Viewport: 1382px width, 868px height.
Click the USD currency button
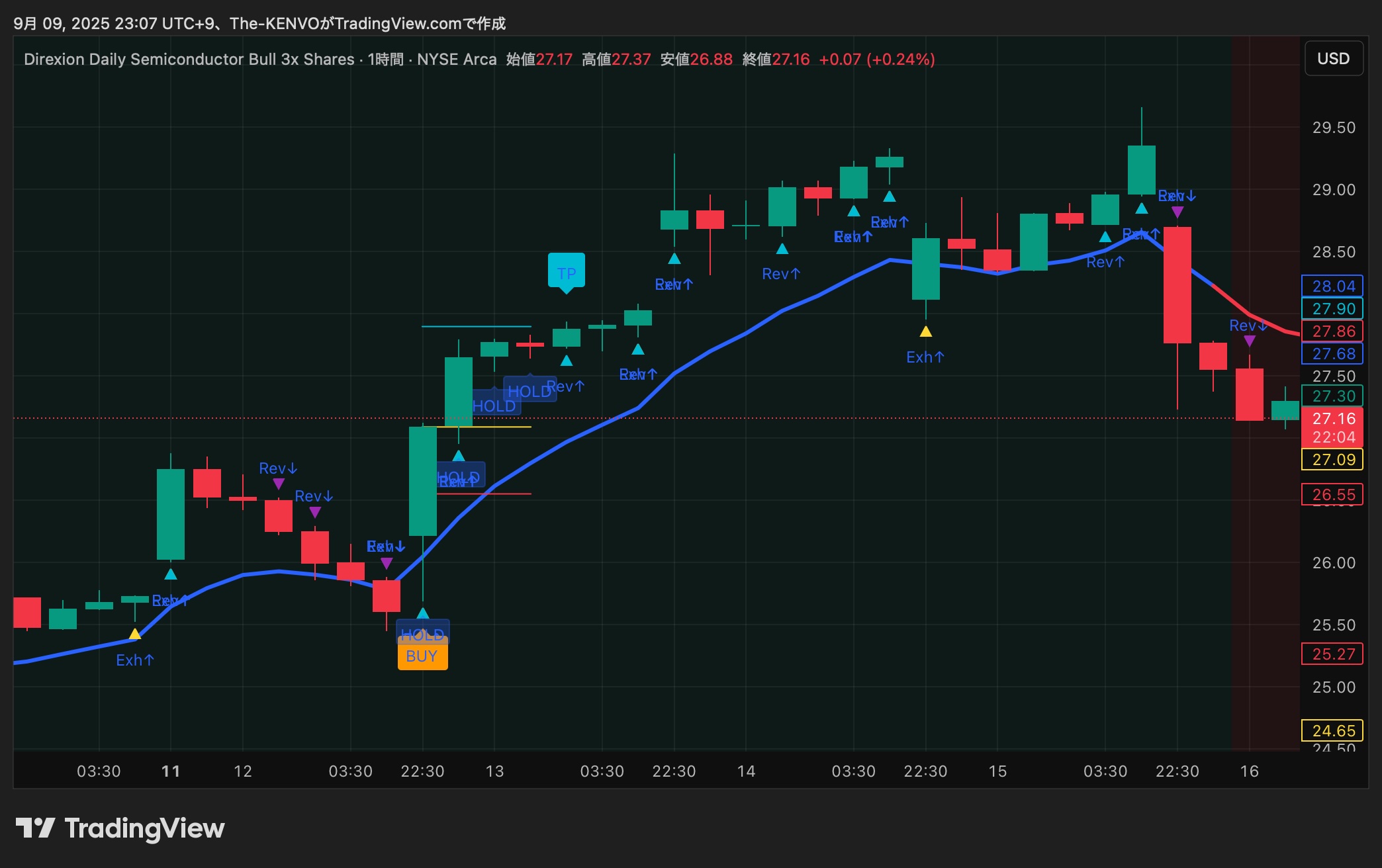click(1333, 59)
